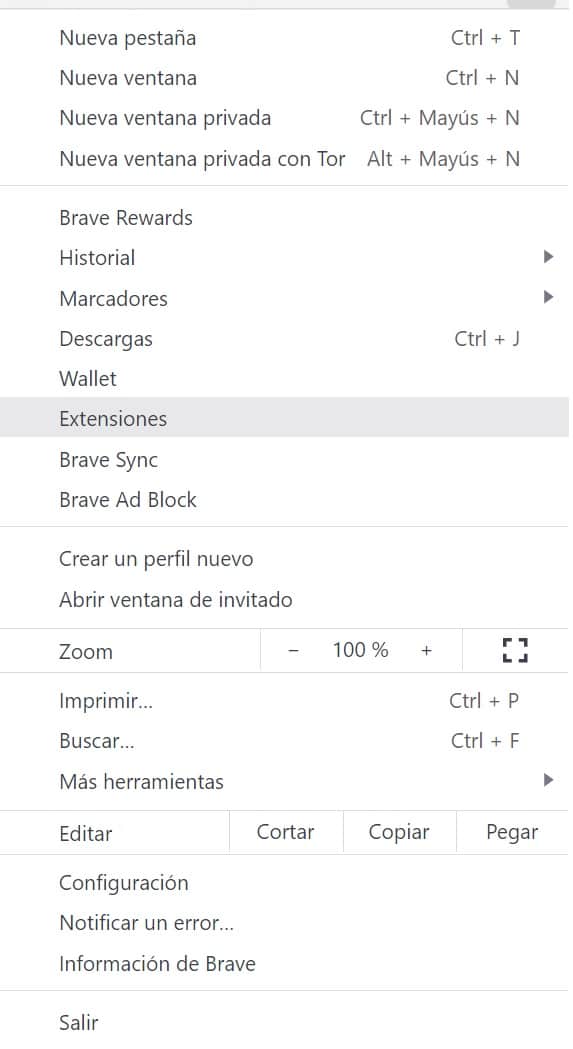Screen dimensions: 573x1049
Task: Open Nueva pestaña
Action: pos(284,38)
